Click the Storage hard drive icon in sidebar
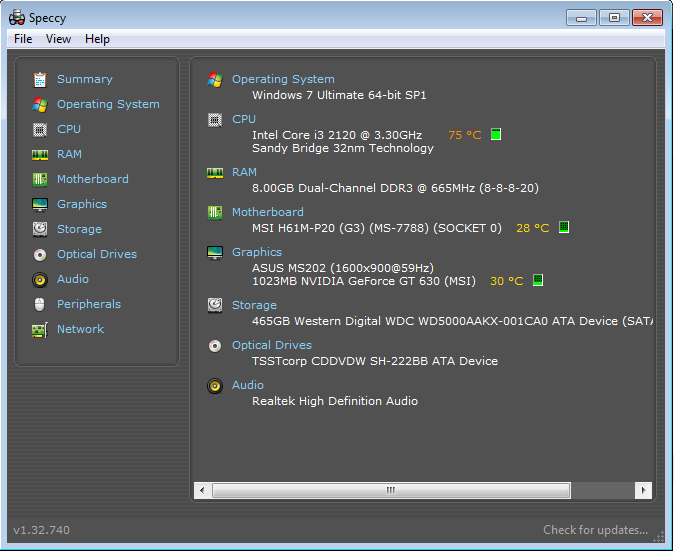This screenshot has height=555, width=674. pos(40,229)
